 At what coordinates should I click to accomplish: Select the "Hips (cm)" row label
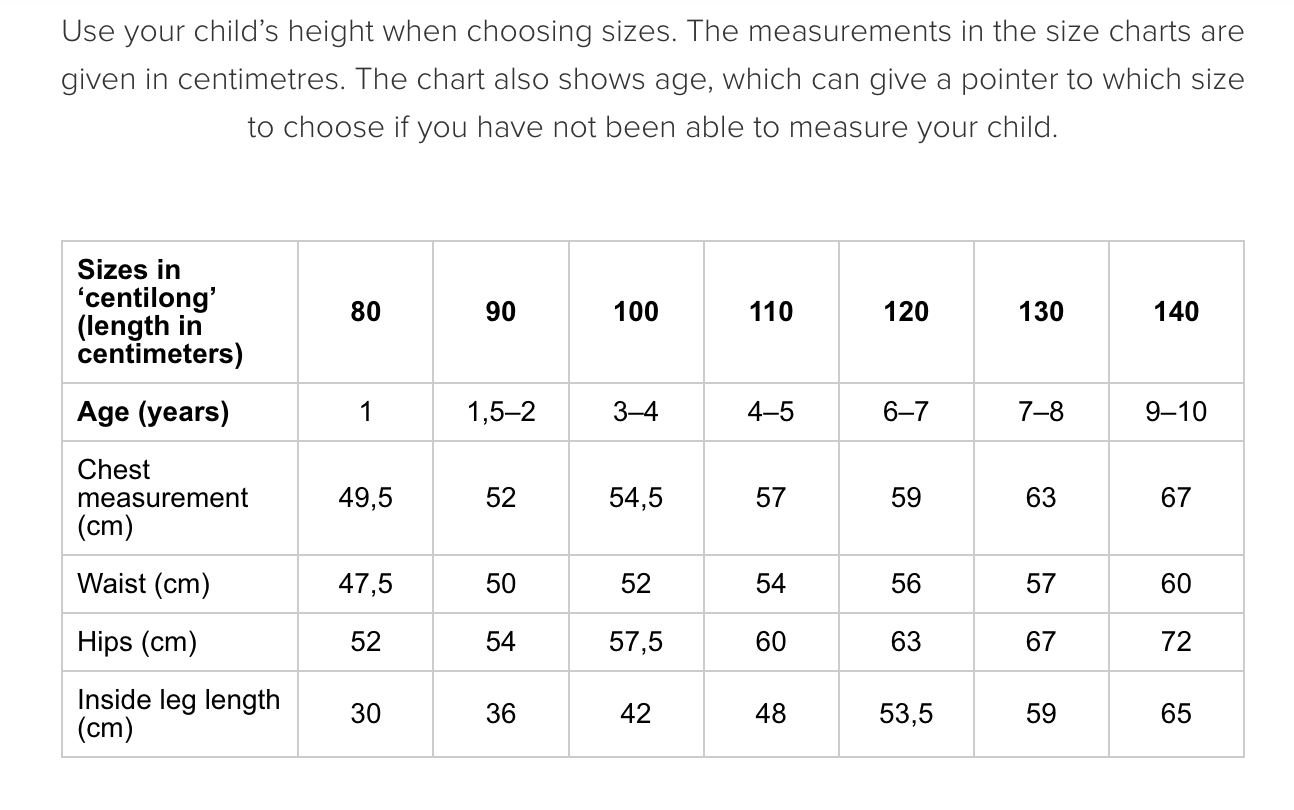137,642
